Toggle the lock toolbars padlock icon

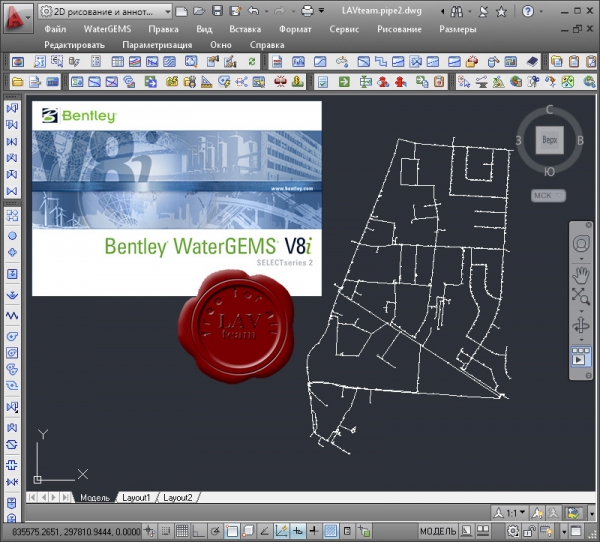pos(530,531)
